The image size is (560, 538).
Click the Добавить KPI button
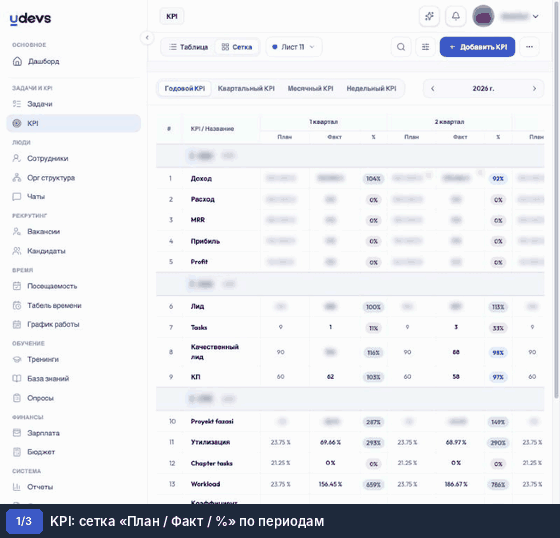click(x=477, y=47)
